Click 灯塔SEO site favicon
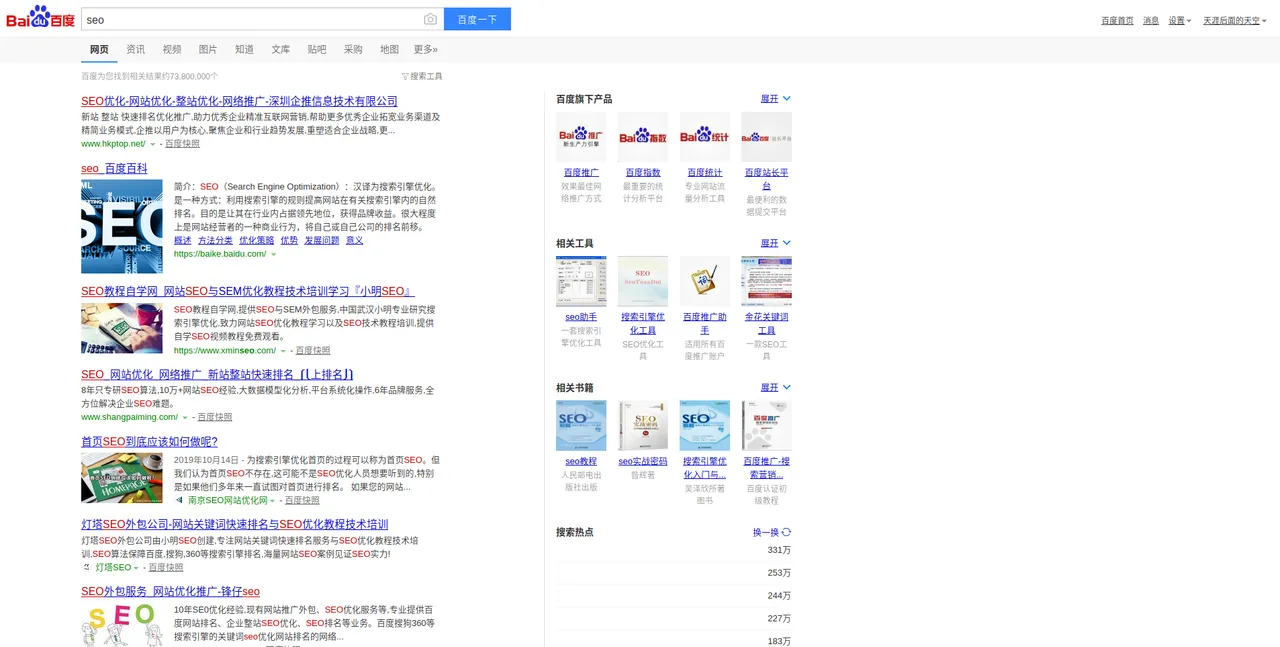 [x=86, y=567]
